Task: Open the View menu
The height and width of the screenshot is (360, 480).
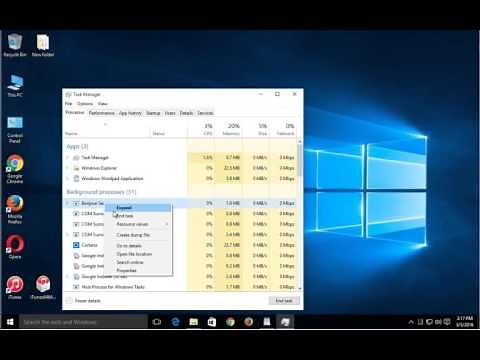Action: click(x=103, y=104)
